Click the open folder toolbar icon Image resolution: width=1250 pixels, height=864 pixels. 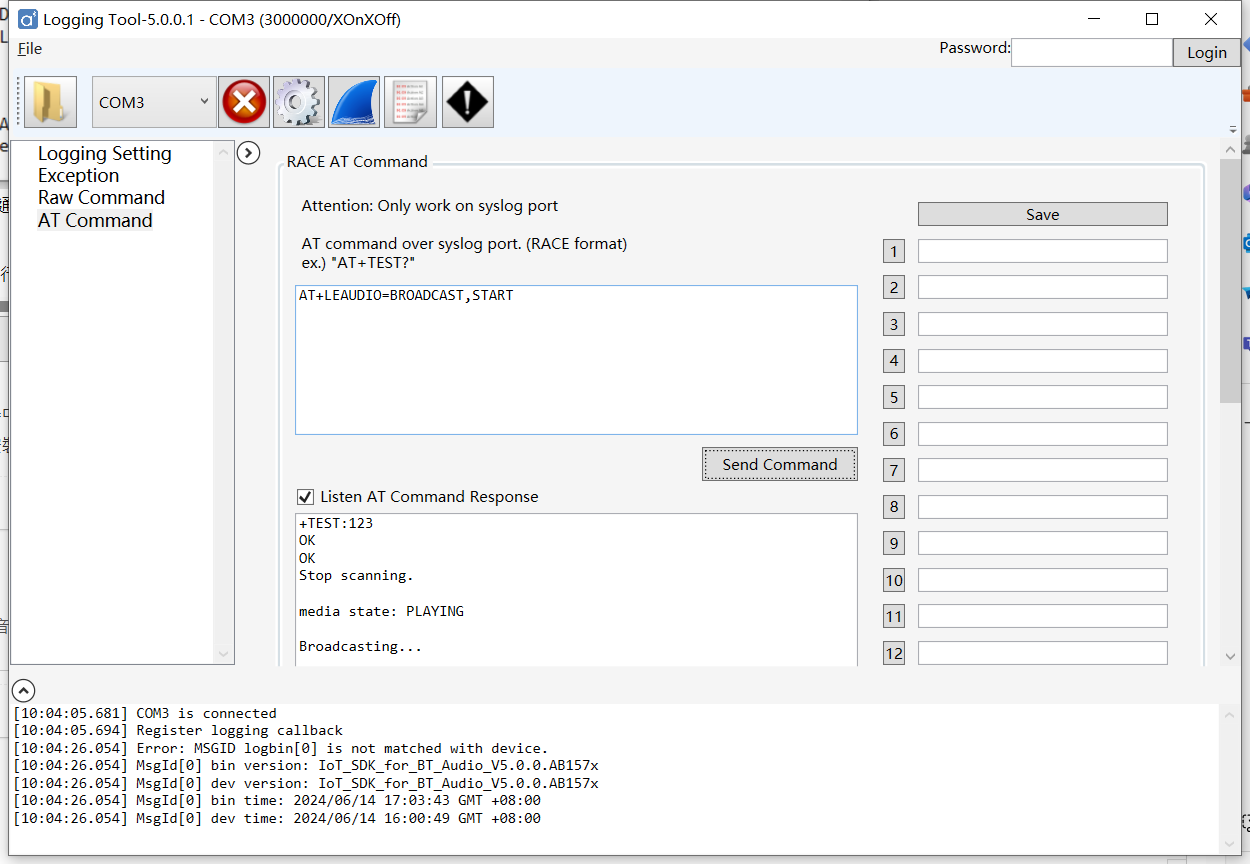tap(50, 102)
